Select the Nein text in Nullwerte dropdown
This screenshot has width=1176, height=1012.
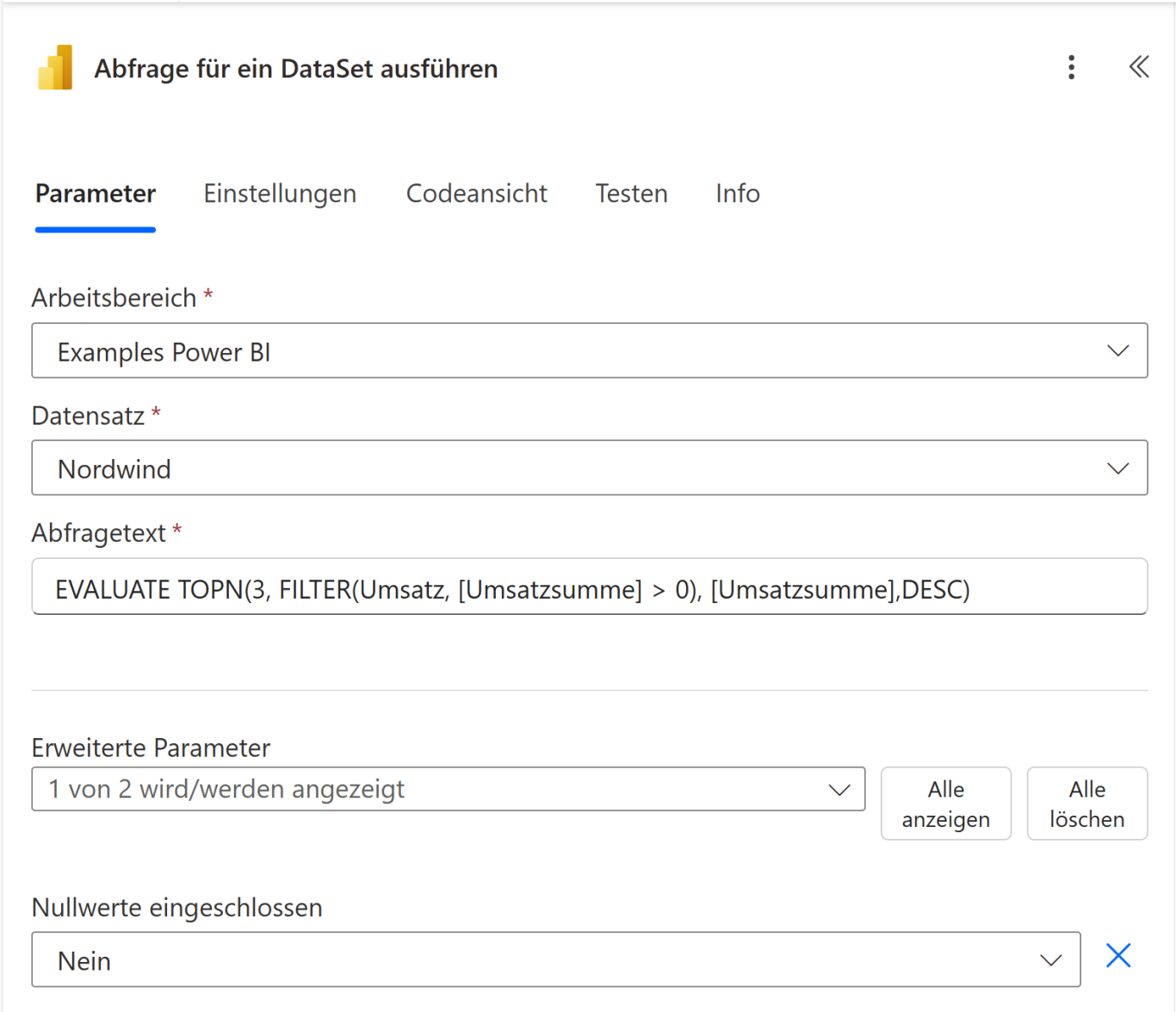[x=84, y=960]
